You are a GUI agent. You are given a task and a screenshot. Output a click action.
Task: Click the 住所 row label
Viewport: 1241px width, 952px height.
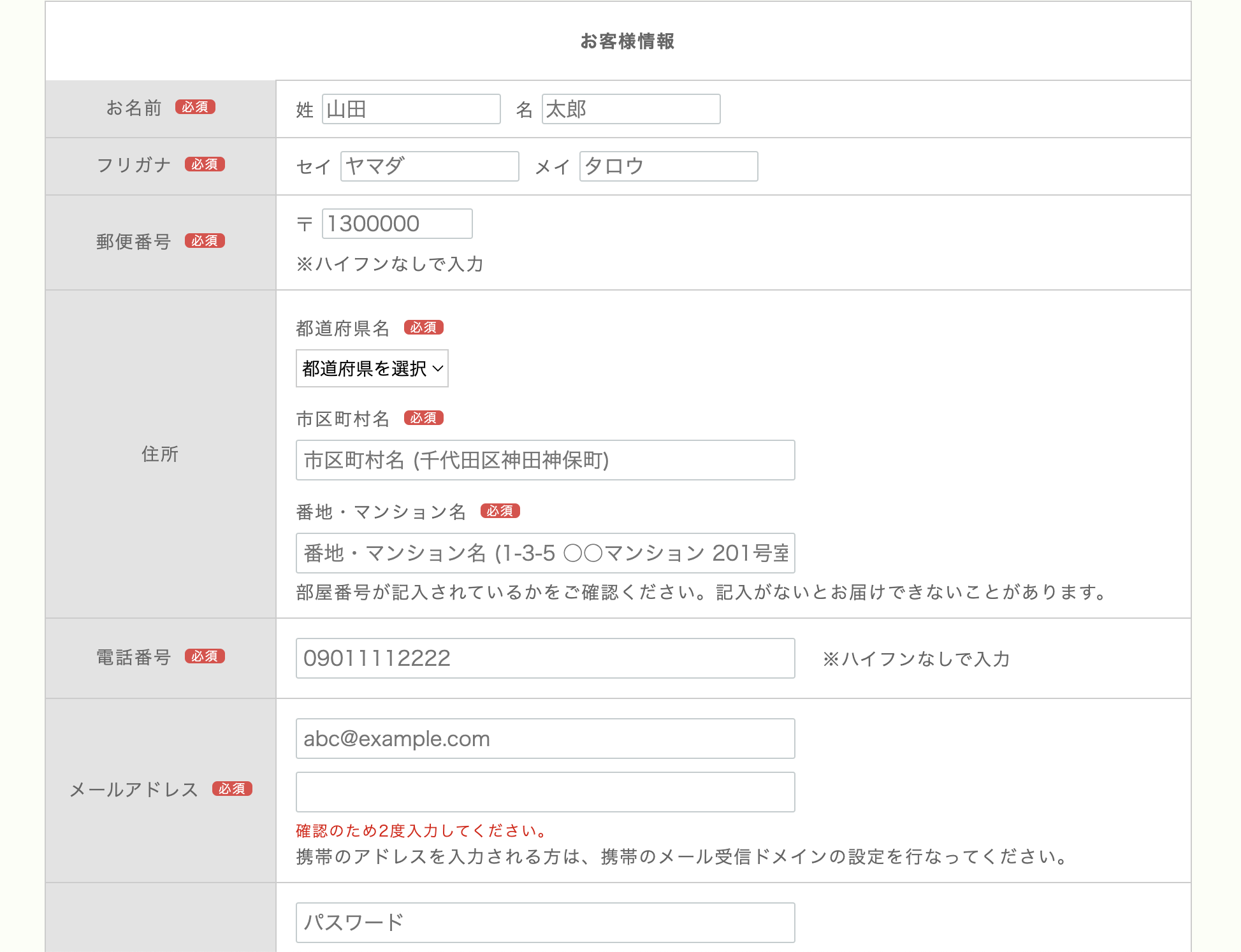tap(160, 454)
